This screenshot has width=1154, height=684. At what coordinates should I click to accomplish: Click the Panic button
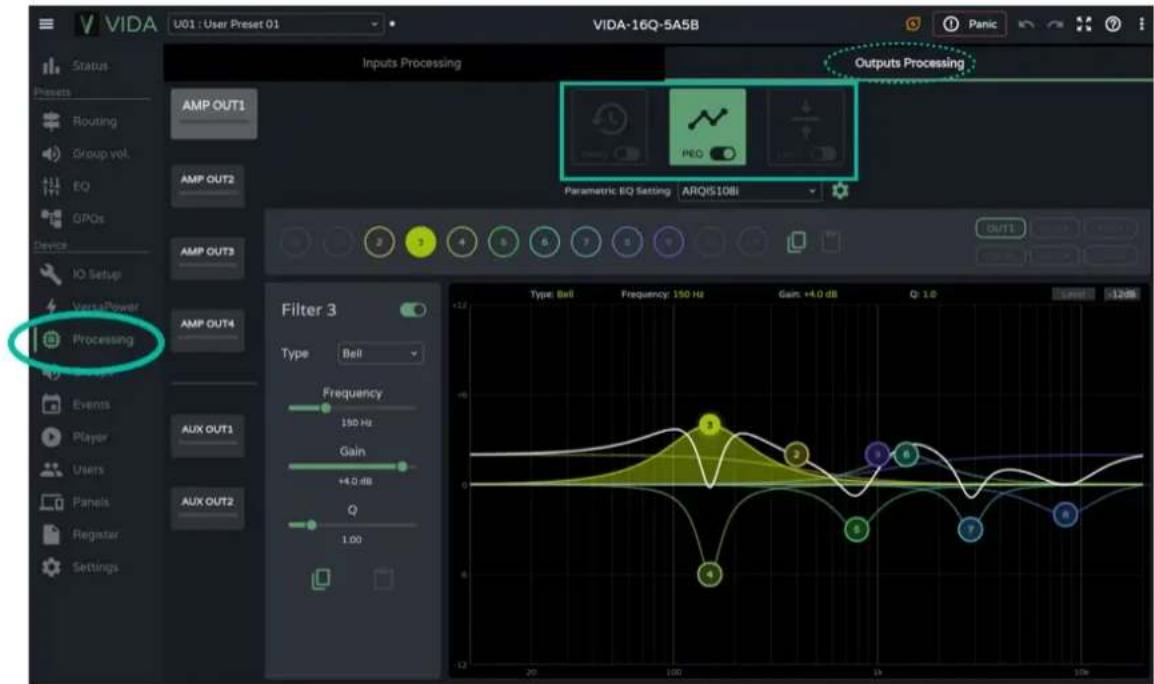tap(970, 24)
